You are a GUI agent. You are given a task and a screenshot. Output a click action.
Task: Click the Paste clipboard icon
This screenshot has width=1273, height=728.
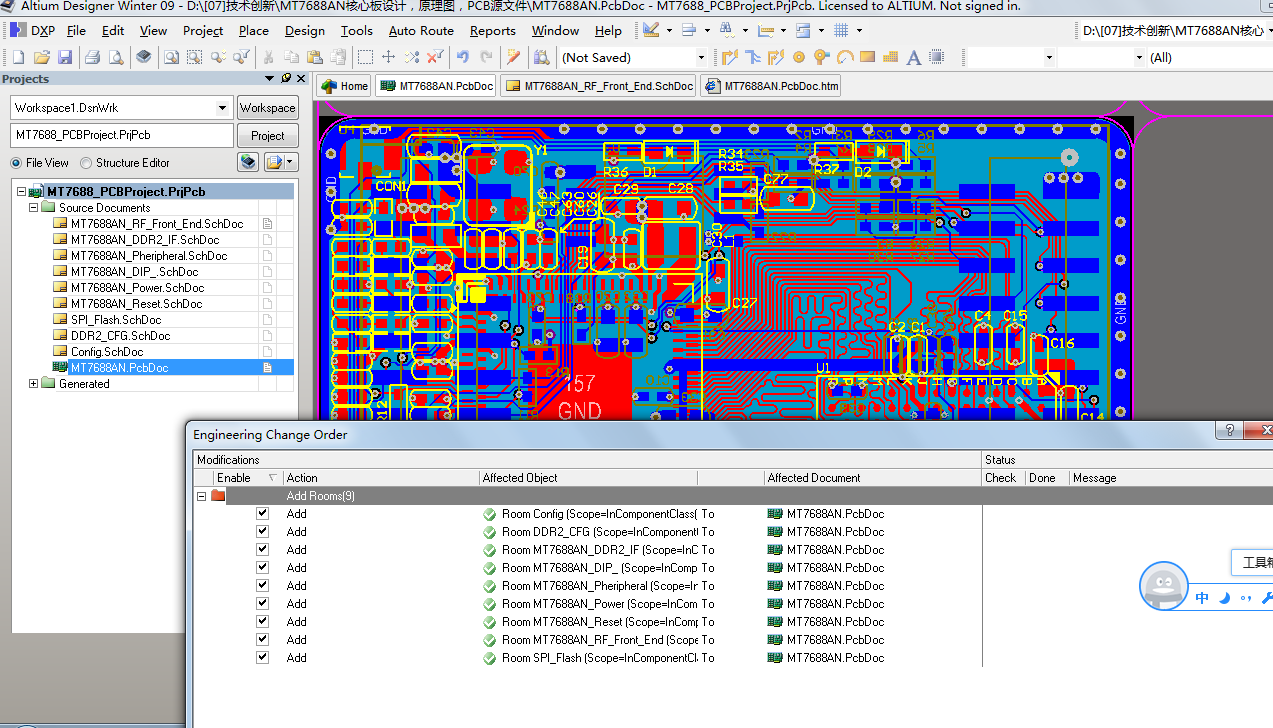pos(315,57)
